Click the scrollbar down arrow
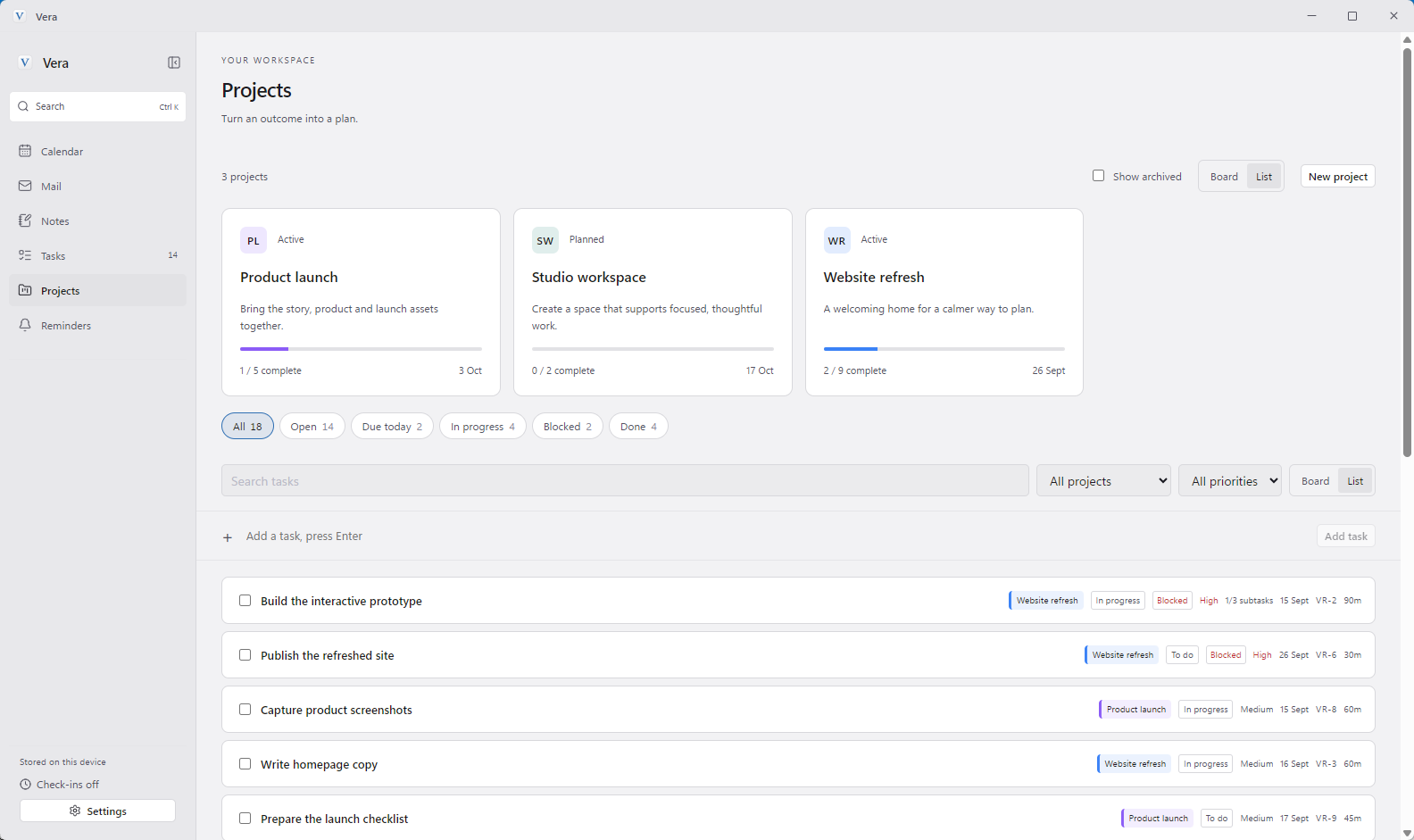The width and height of the screenshot is (1414, 840). click(x=1407, y=833)
